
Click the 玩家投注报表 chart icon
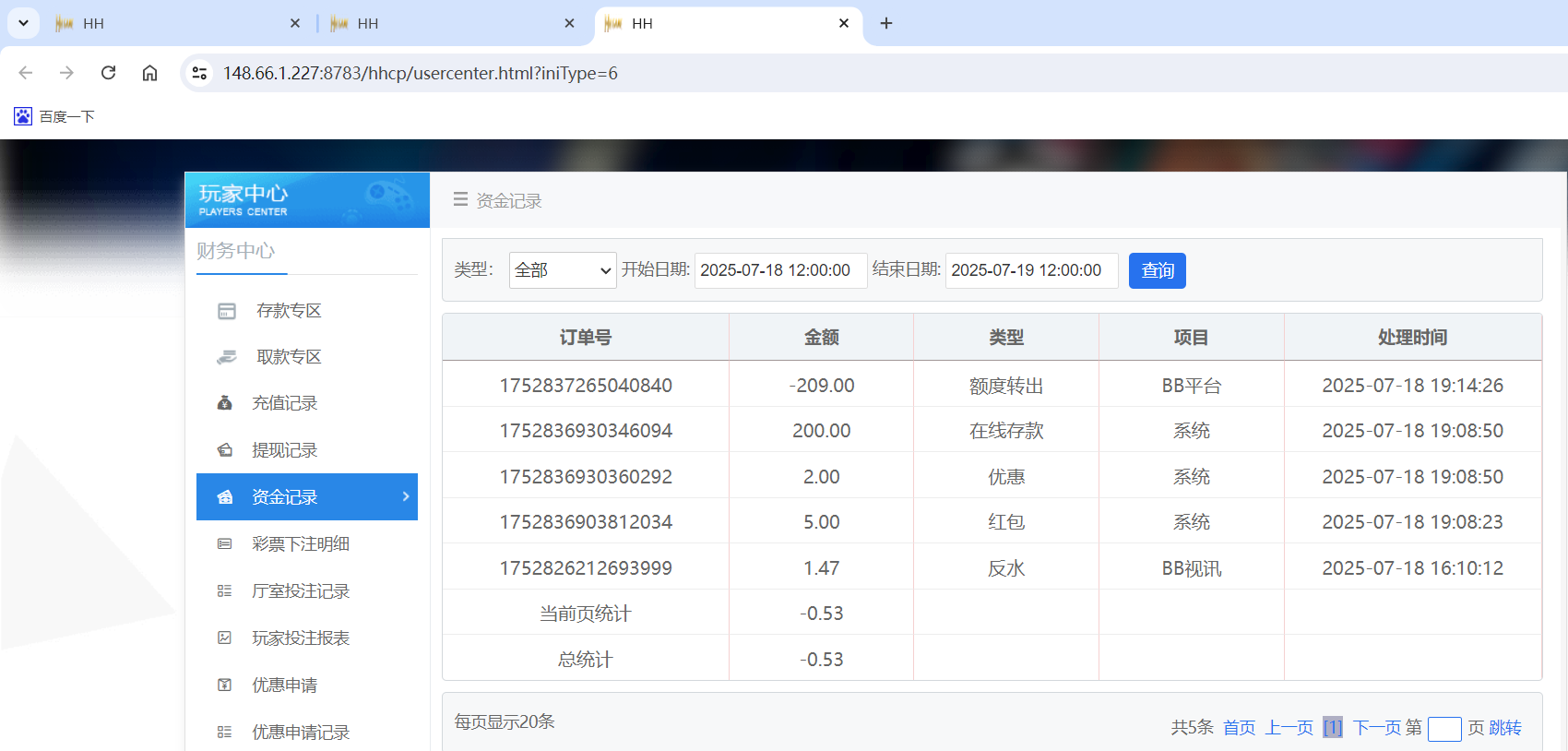[224, 638]
